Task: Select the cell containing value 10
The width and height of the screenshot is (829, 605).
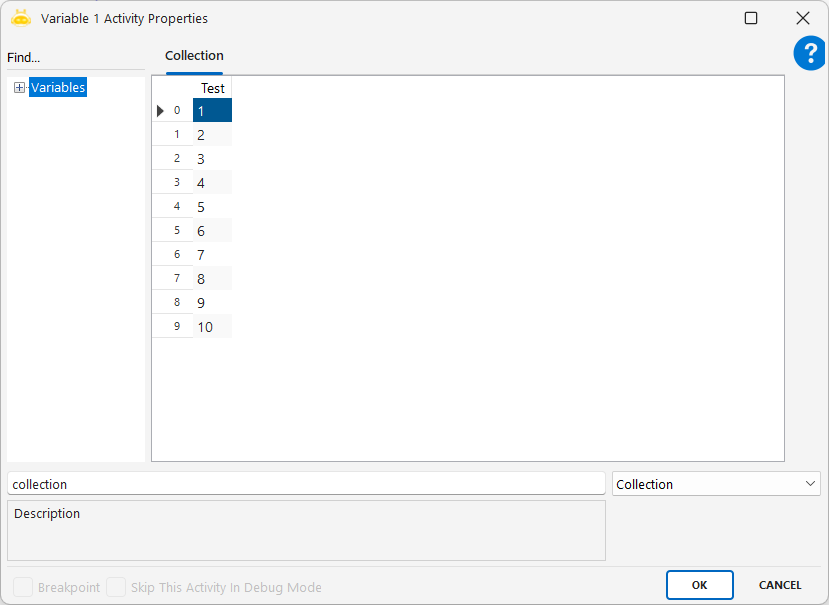Action: point(212,327)
